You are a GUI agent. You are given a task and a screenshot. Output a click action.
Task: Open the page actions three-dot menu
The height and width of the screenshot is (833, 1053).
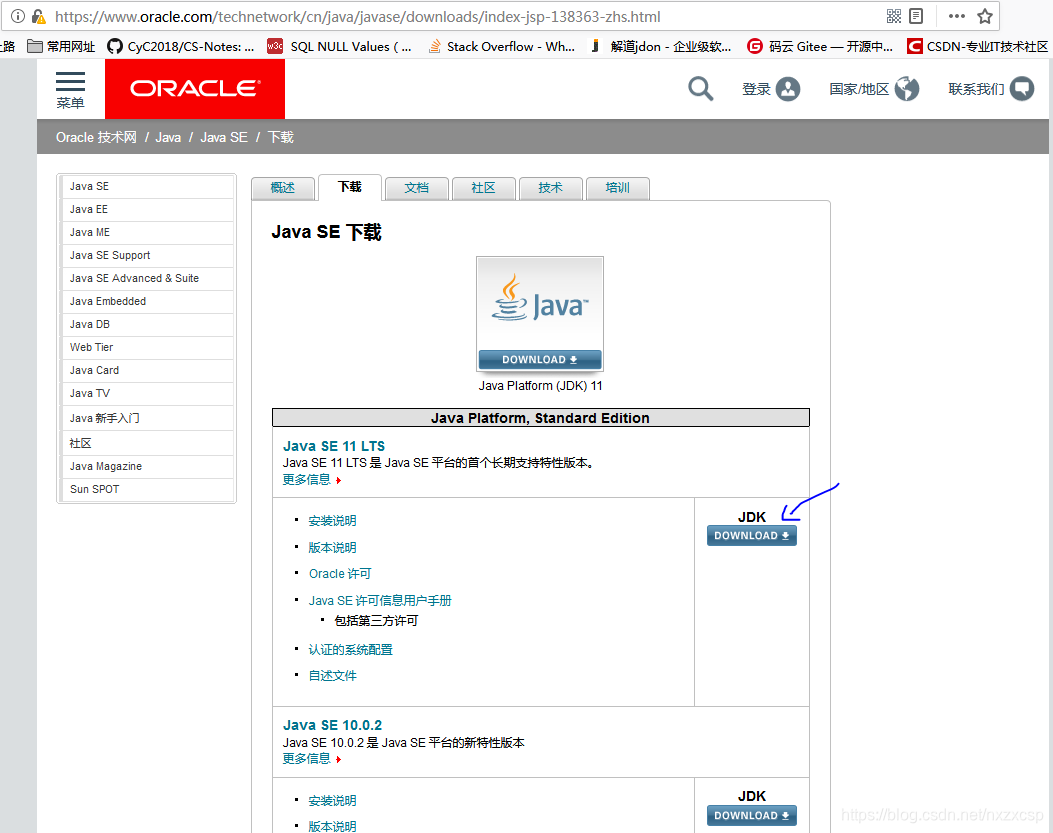956,16
